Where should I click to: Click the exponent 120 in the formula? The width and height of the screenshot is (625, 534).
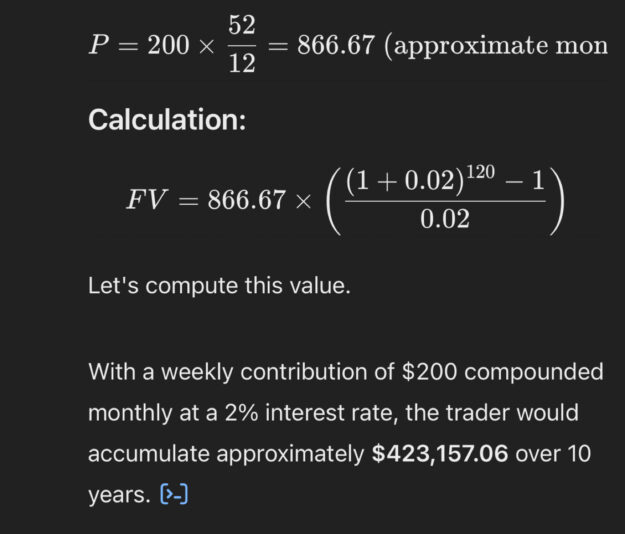tap(481, 171)
